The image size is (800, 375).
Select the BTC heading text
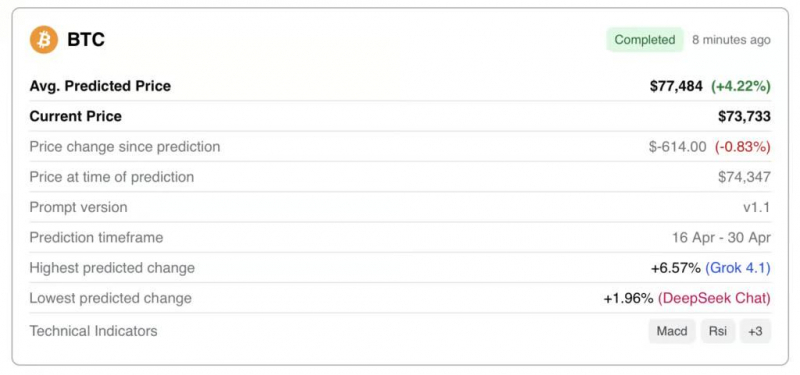click(86, 40)
